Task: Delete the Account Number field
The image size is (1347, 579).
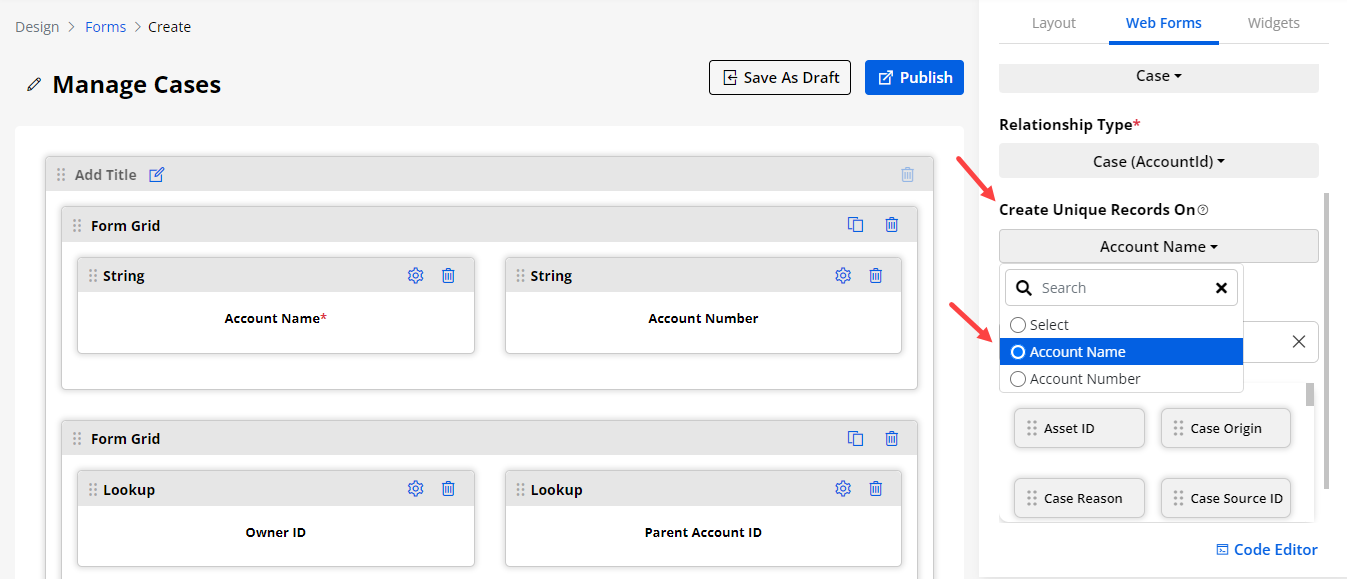Action: [875, 276]
